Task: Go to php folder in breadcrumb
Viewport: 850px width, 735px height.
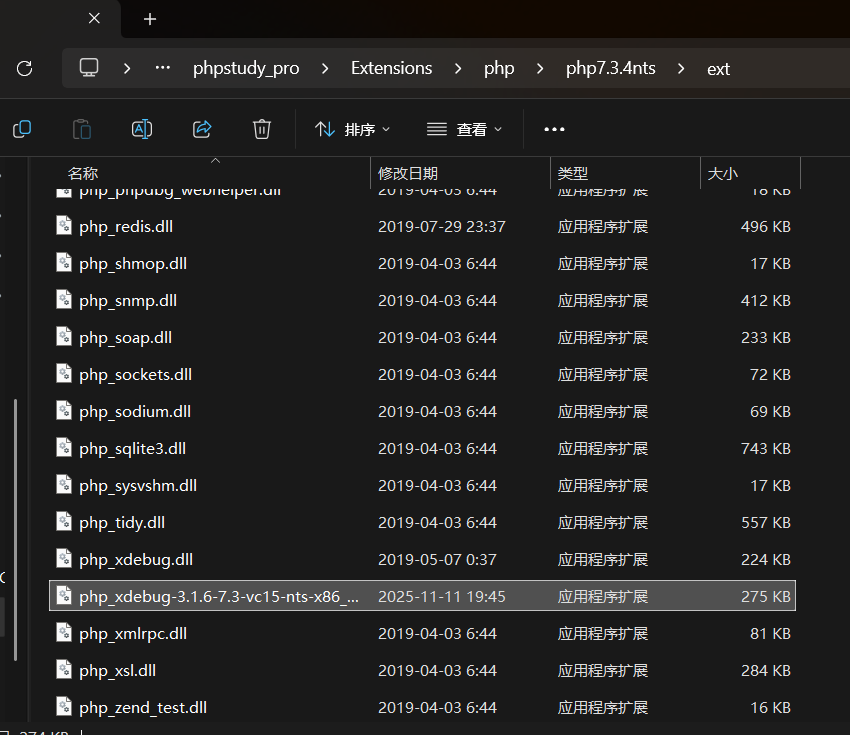Action: point(499,68)
